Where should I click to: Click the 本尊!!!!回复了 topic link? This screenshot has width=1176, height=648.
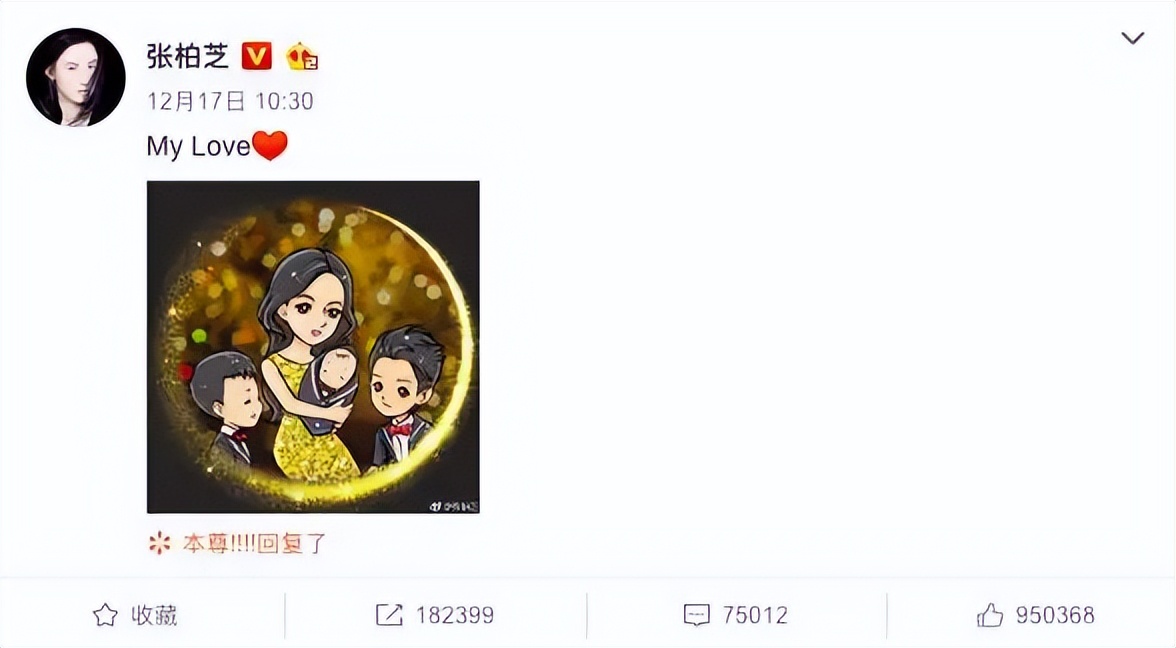254,543
